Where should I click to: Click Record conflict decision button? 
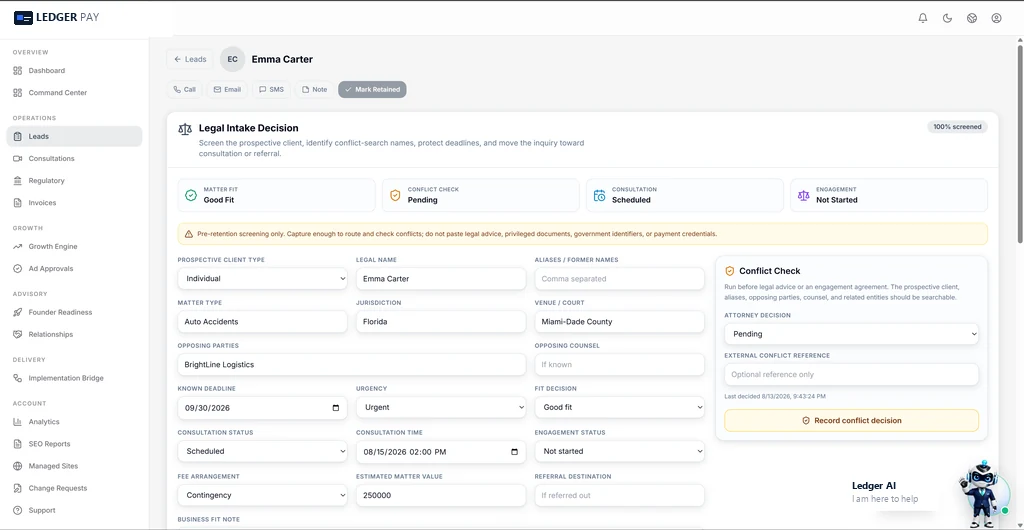tap(852, 420)
